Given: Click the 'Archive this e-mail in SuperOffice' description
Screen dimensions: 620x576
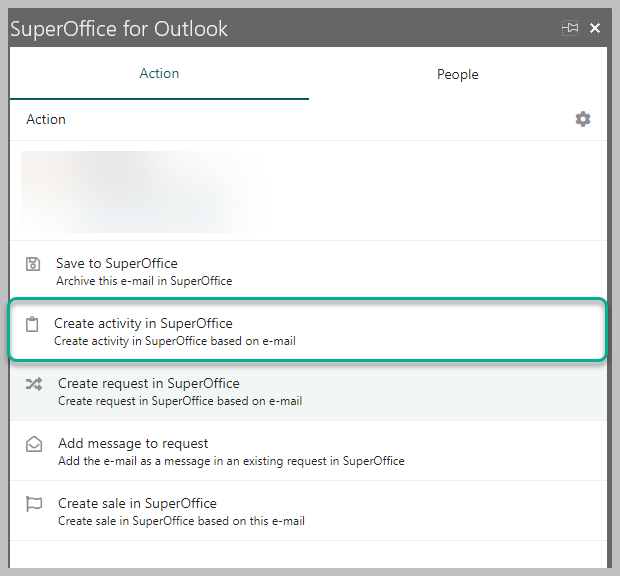Looking at the screenshot, I should [144, 281].
